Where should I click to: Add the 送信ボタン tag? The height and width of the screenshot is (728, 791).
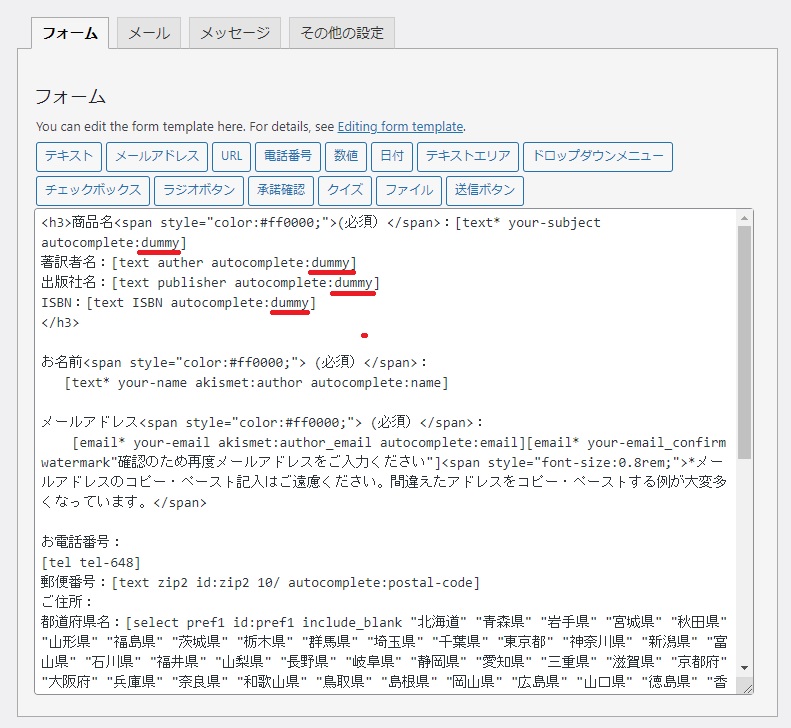click(x=485, y=190)
